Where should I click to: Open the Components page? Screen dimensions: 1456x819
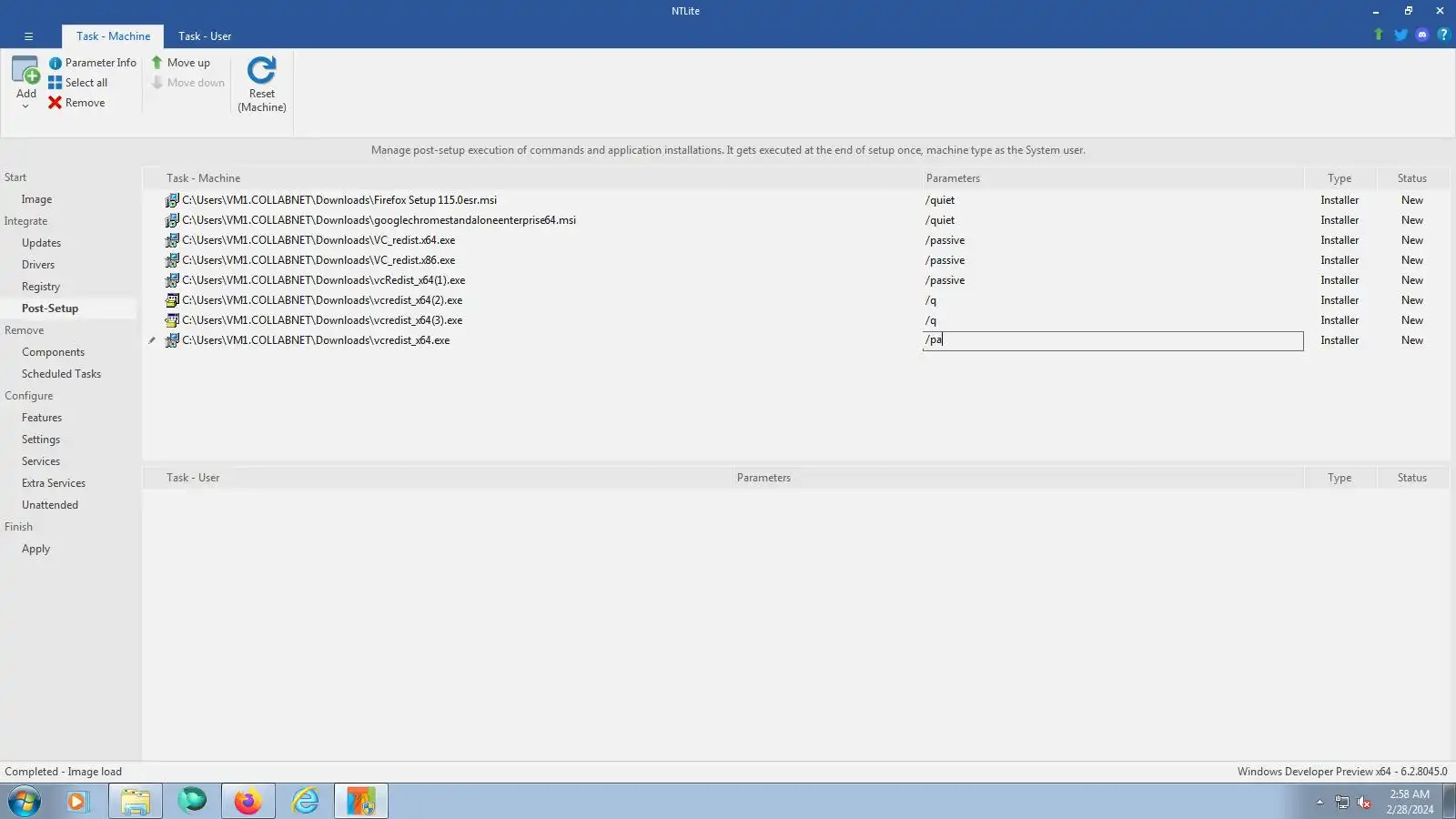(x=53, y=352)
